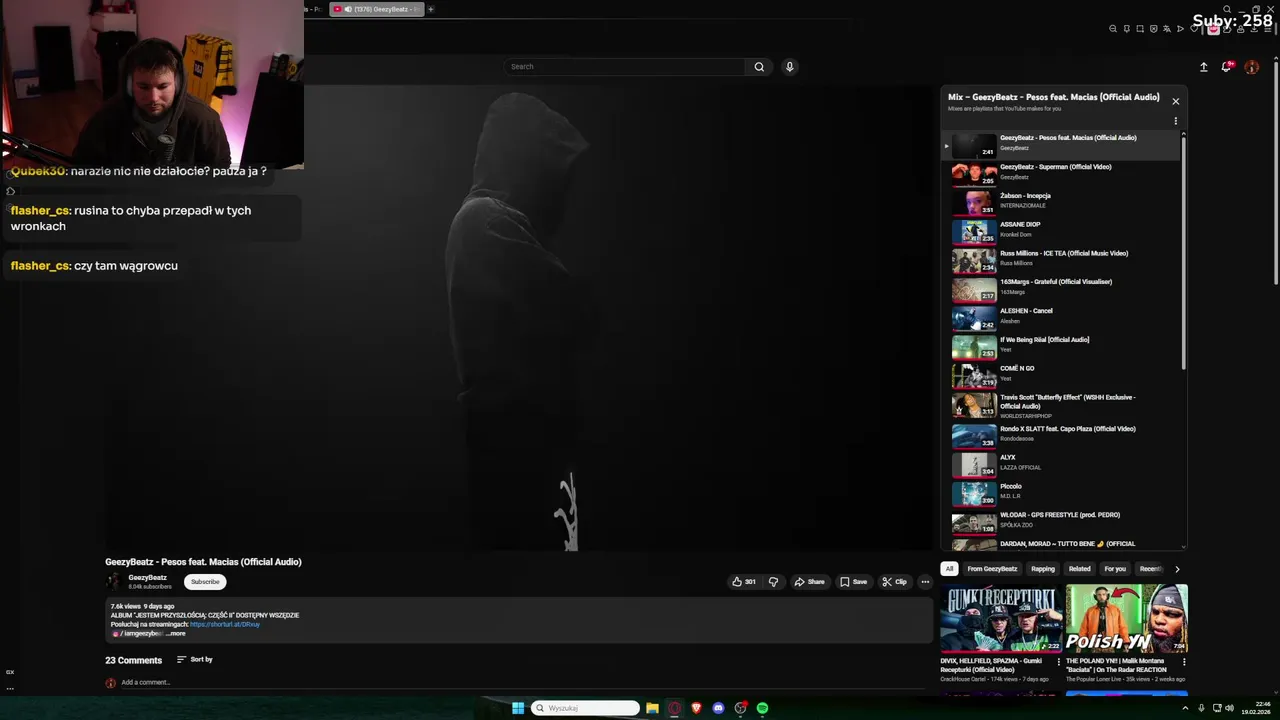The image size is (1280, 720).
Task: Open the YouTube account avatar menu
Action: coord(1251,67)
